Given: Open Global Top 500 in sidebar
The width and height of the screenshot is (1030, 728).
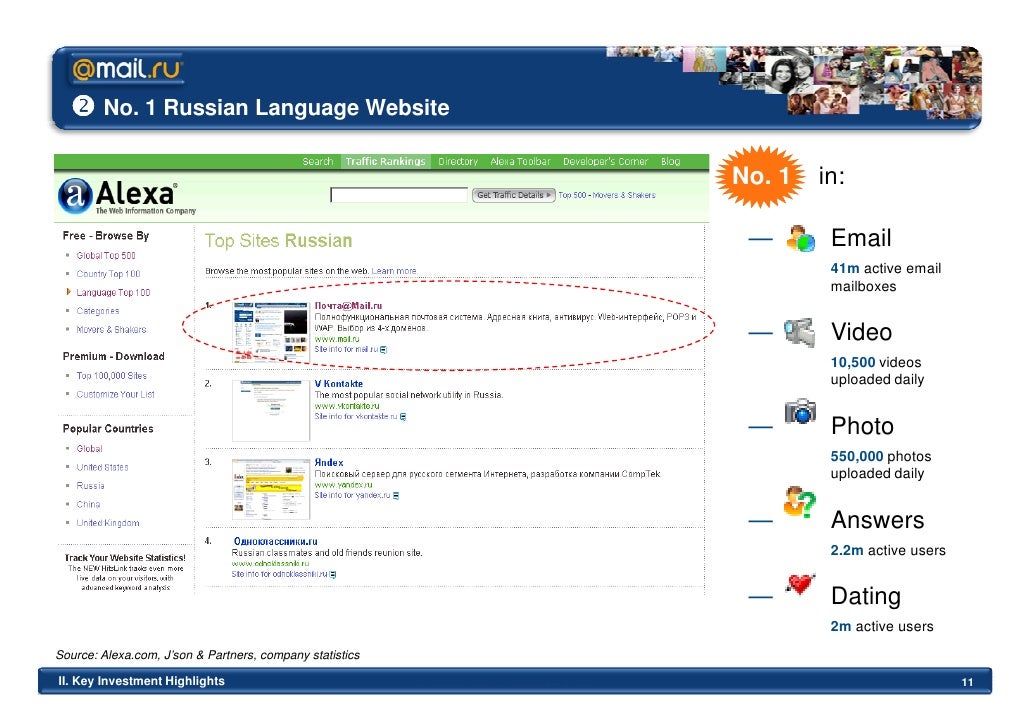Looking at the screenshot, I should [x=106, y=256].
